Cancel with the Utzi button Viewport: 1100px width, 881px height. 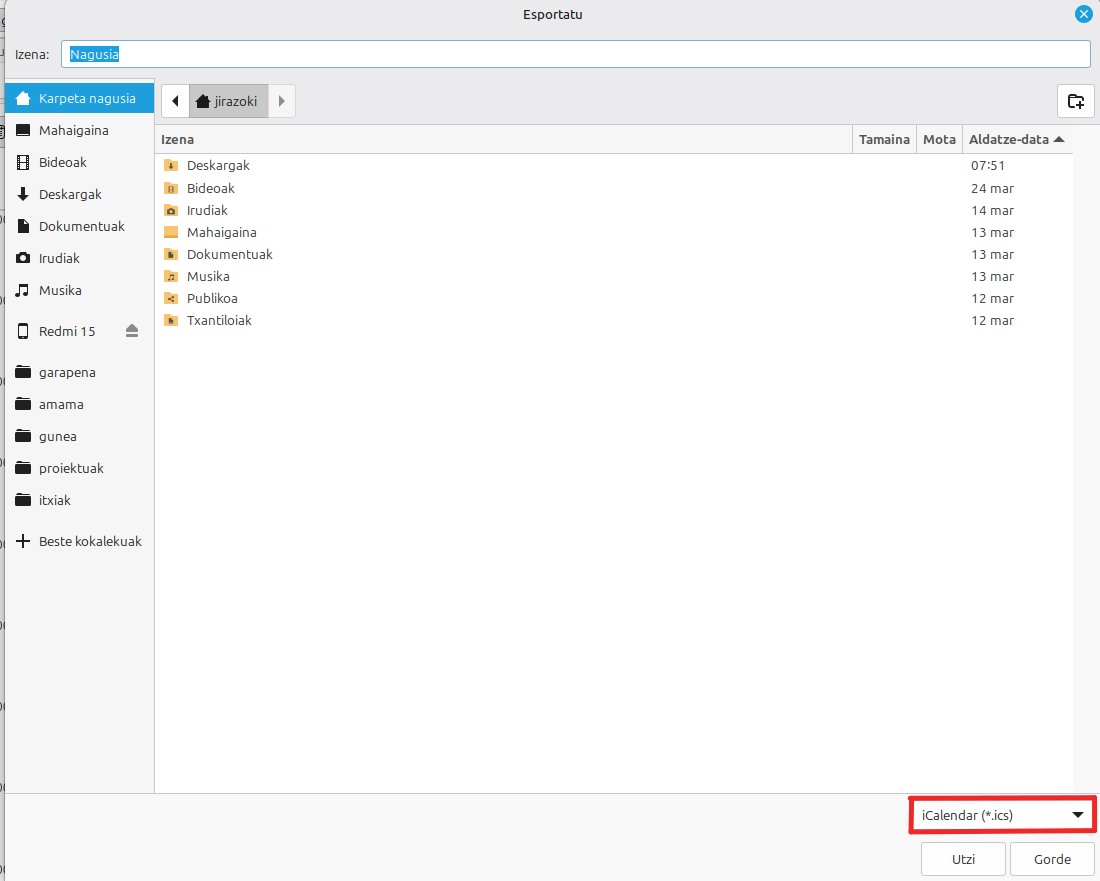[963, 859]
